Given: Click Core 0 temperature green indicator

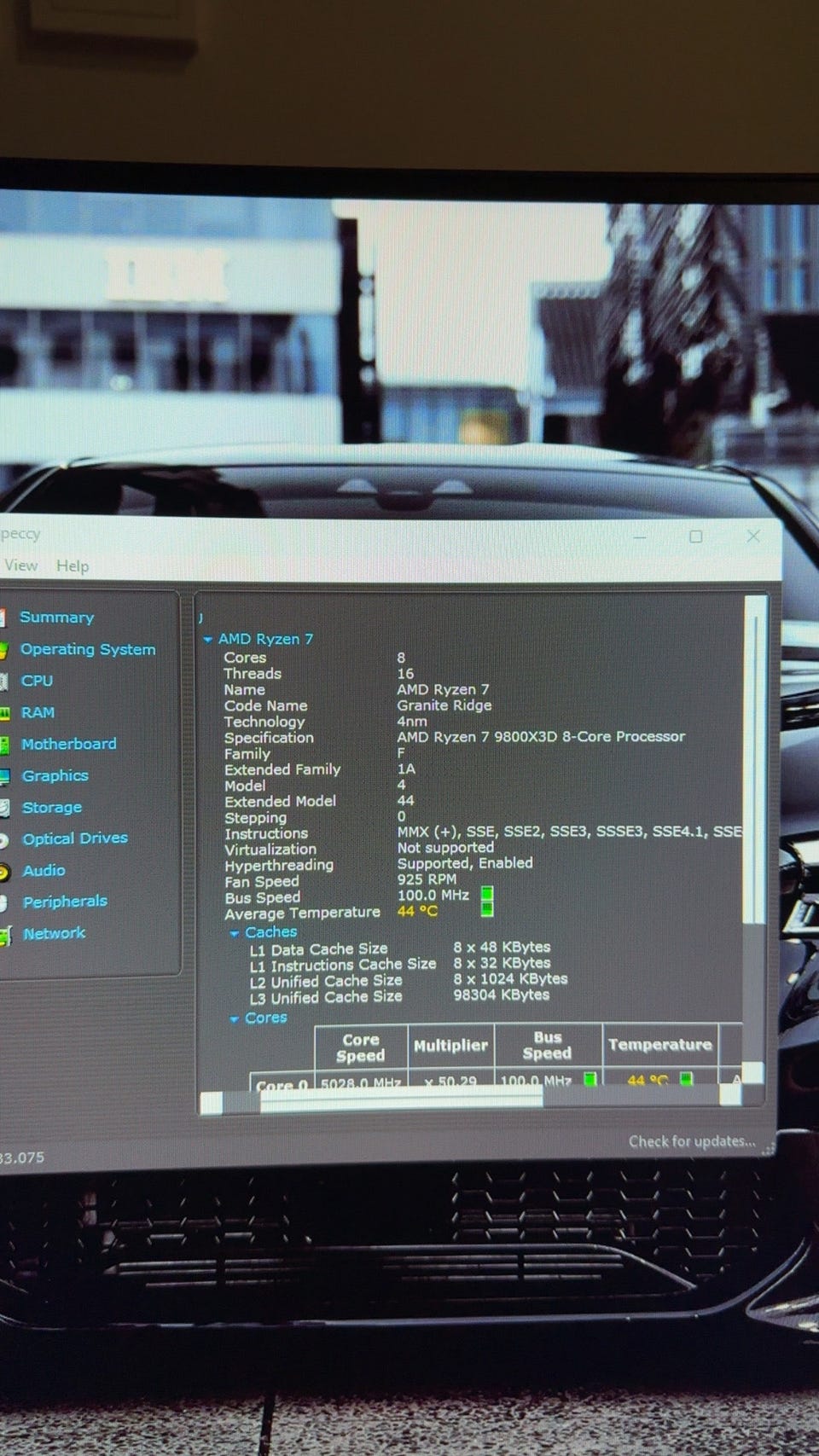Looking at the screenshot, I should [x=686, y=1079].
